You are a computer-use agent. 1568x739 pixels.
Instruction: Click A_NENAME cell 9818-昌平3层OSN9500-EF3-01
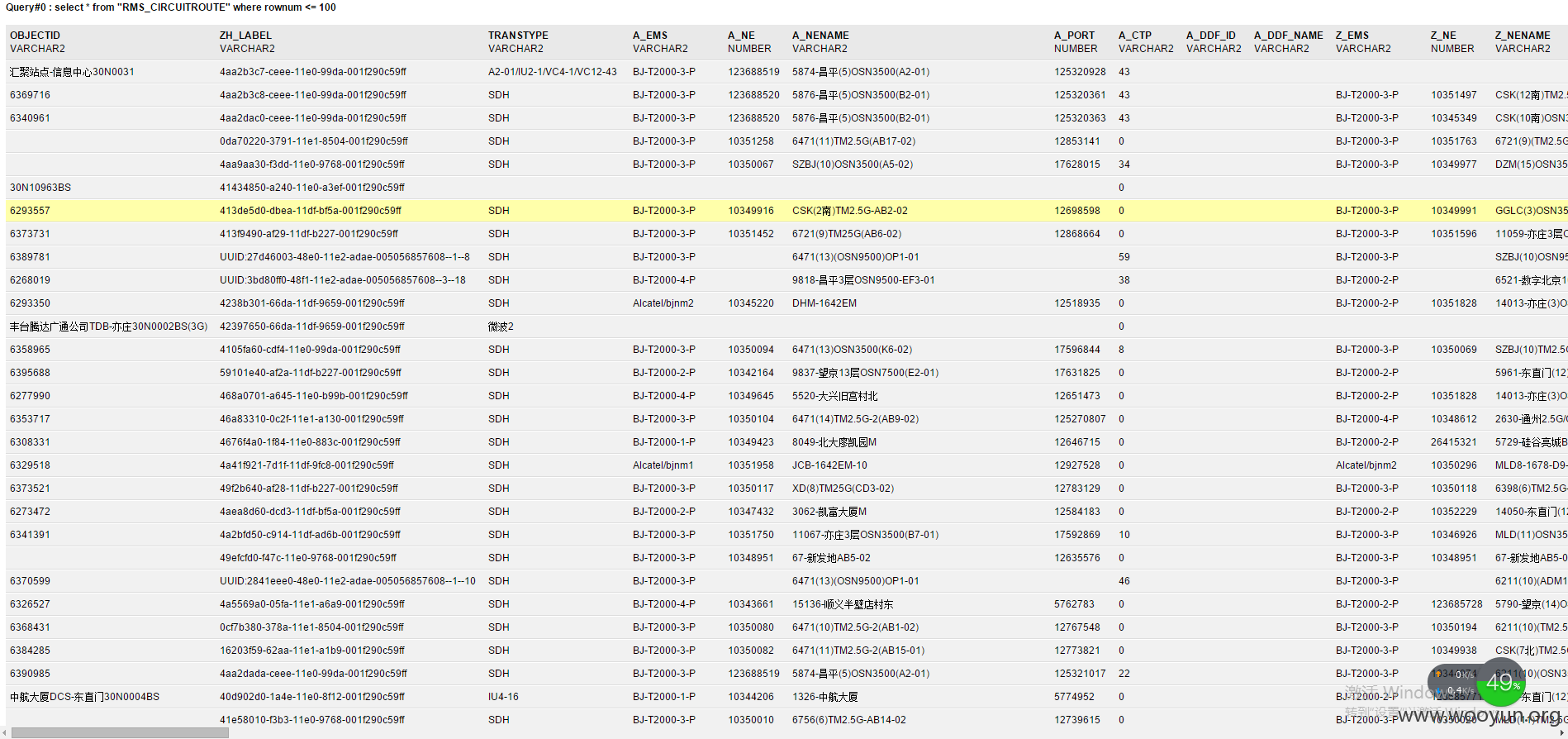863,280
